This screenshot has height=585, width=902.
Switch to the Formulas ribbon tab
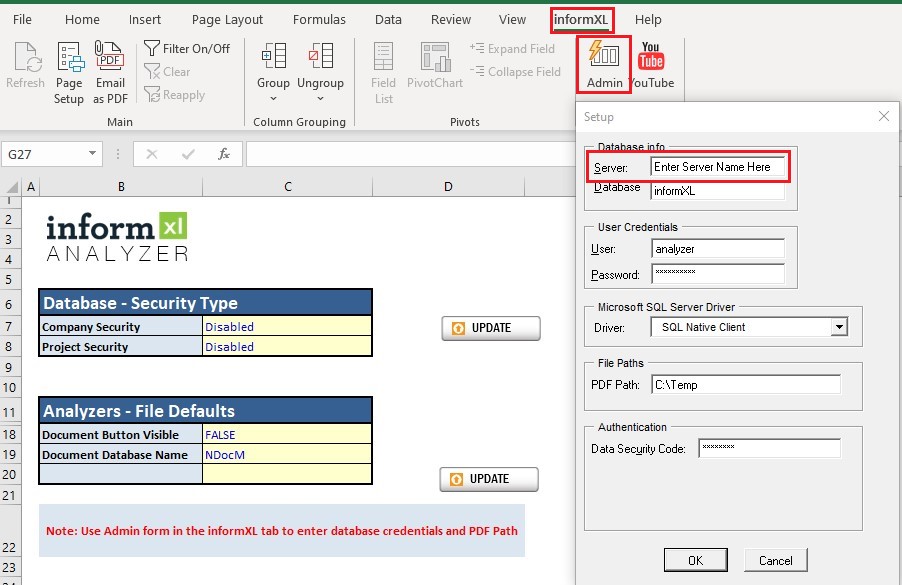pos(319,18)
